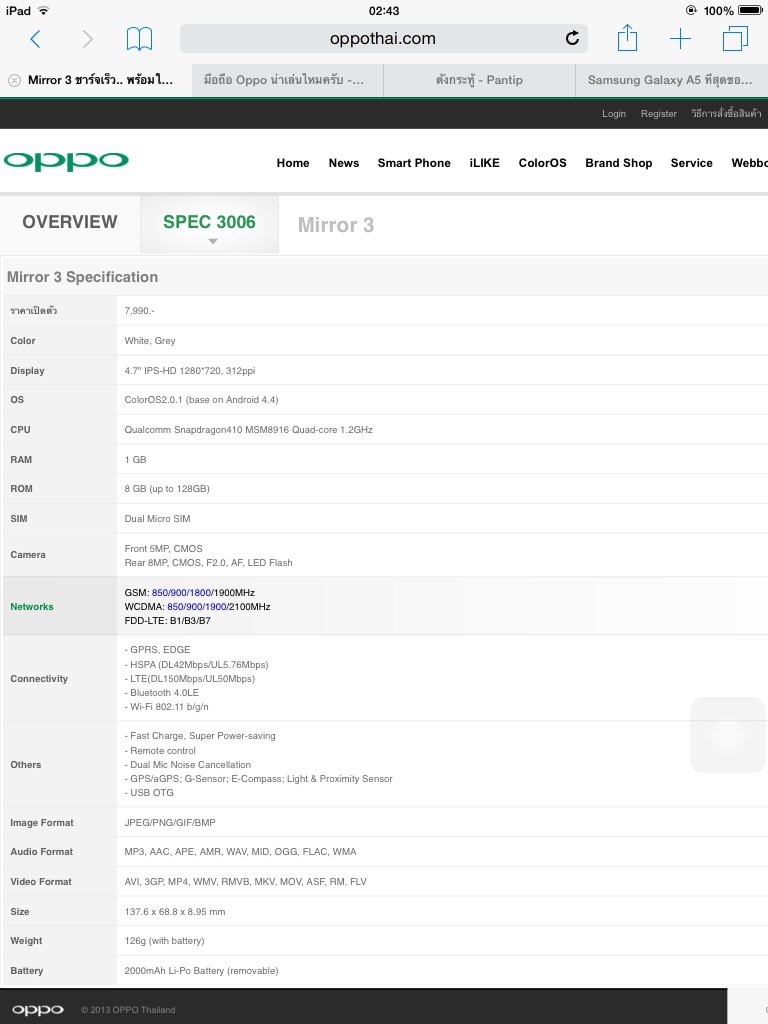Tap the 02:43 status bar clock
Screen dimensions: 768x1024
point(384,10)
